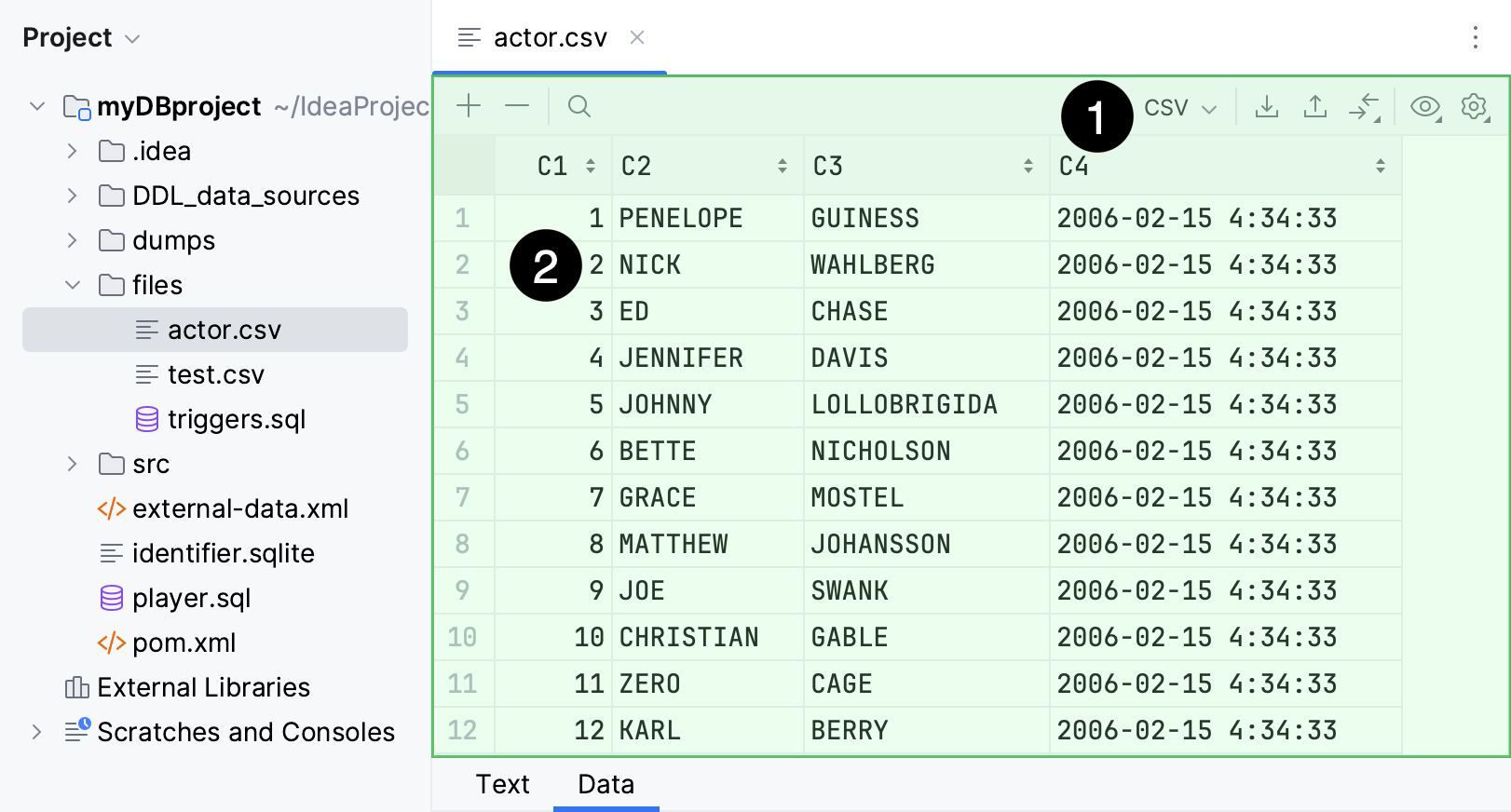The height and width of the screenshot is (812, 1511).
Task: Switch to the Text tab
Action: pyautogui.click(x=502, y=784)
